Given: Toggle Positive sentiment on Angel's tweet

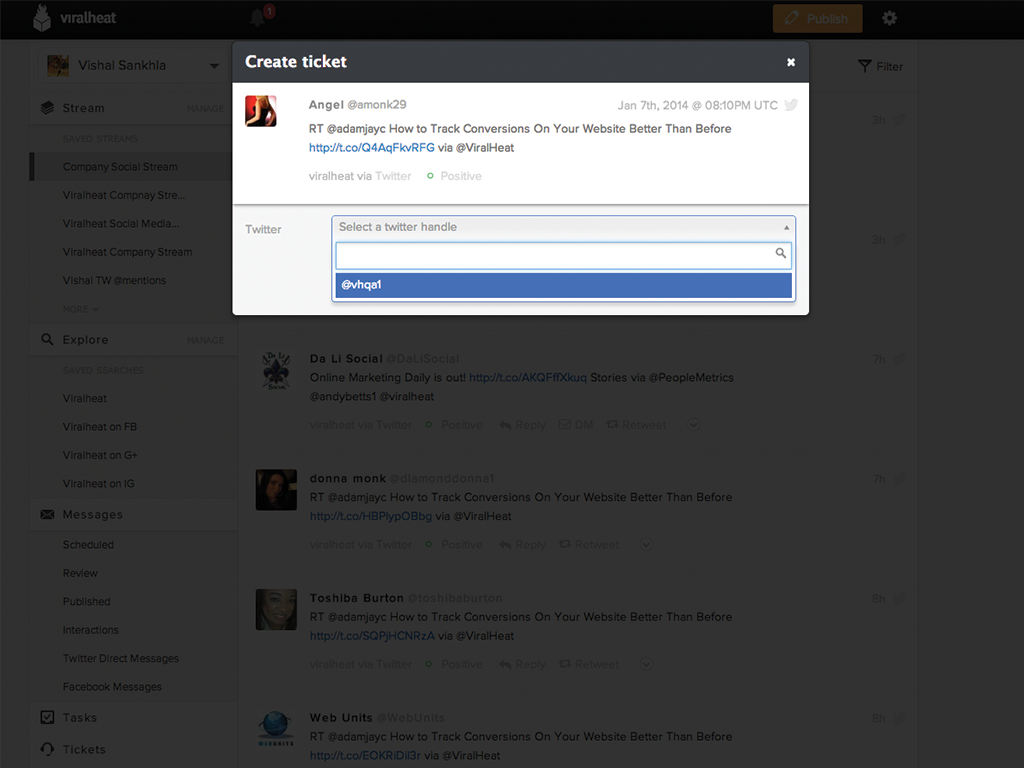Looking at the screenshot, I should 455,176.
